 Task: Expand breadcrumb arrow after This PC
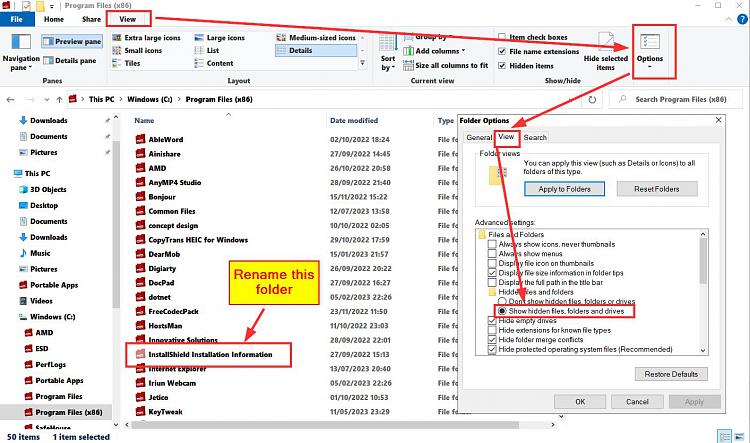121,100
